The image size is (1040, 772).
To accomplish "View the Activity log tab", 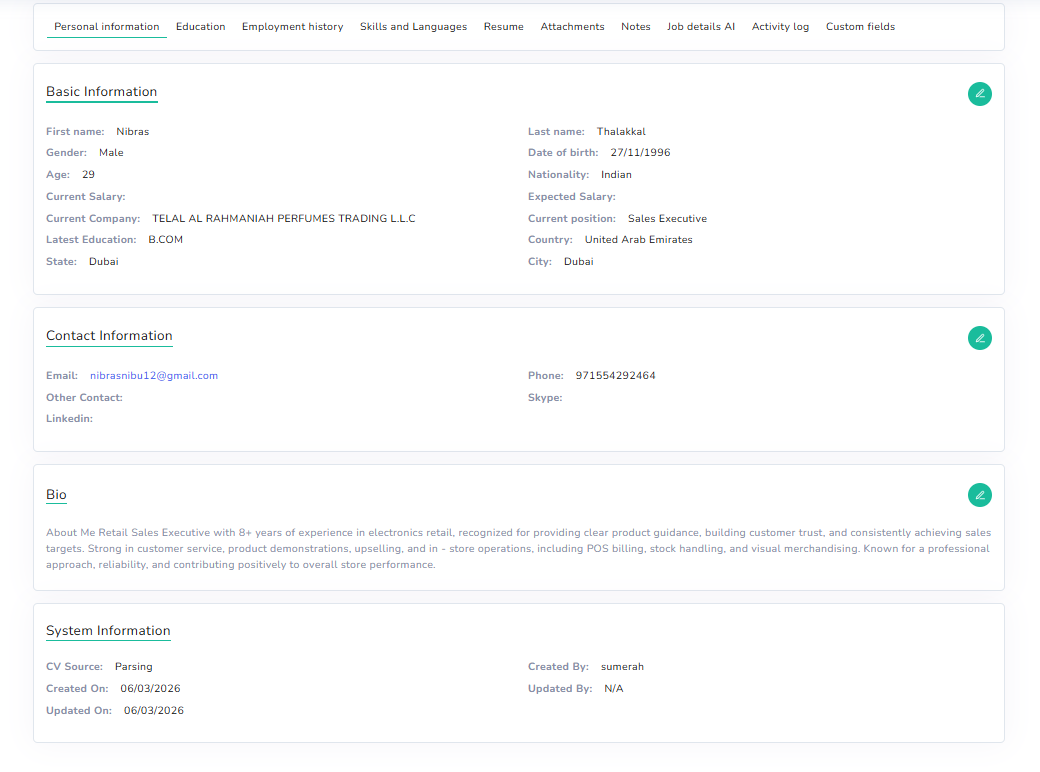I will [x=780, y=26].
